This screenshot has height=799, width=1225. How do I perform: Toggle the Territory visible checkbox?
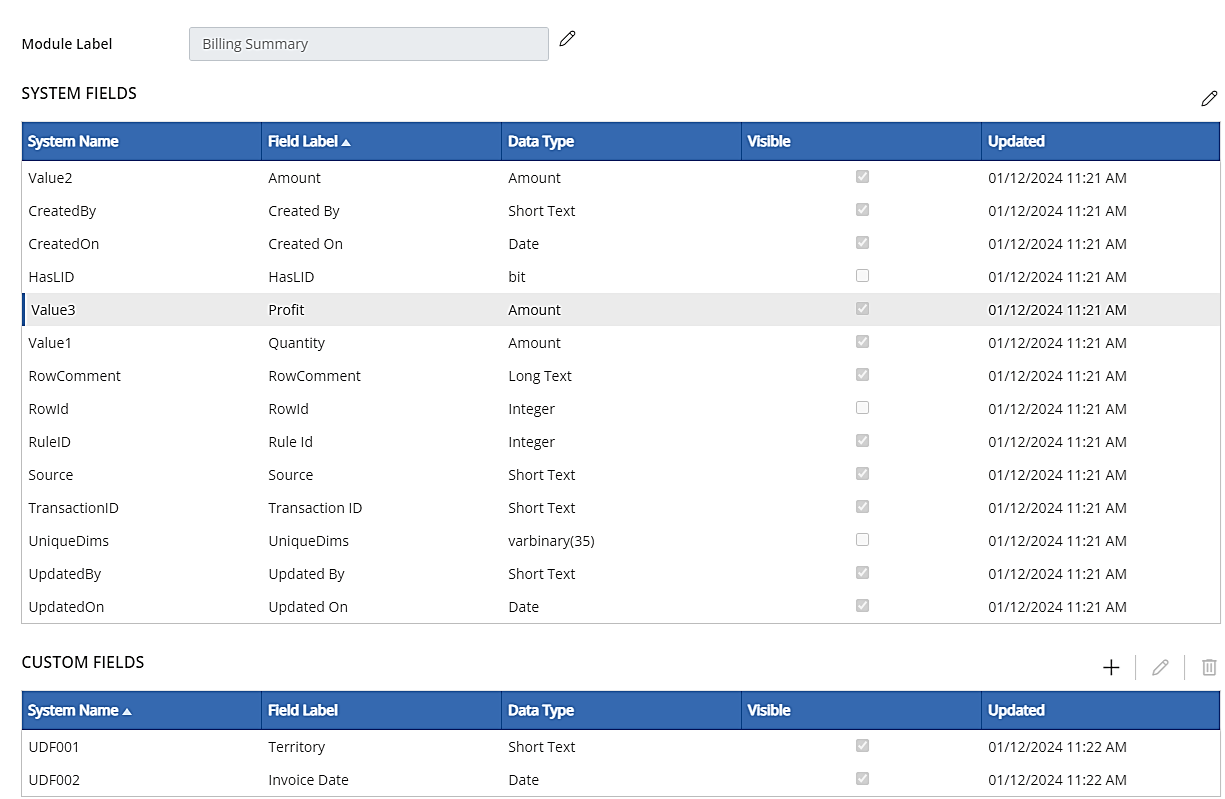862,745
